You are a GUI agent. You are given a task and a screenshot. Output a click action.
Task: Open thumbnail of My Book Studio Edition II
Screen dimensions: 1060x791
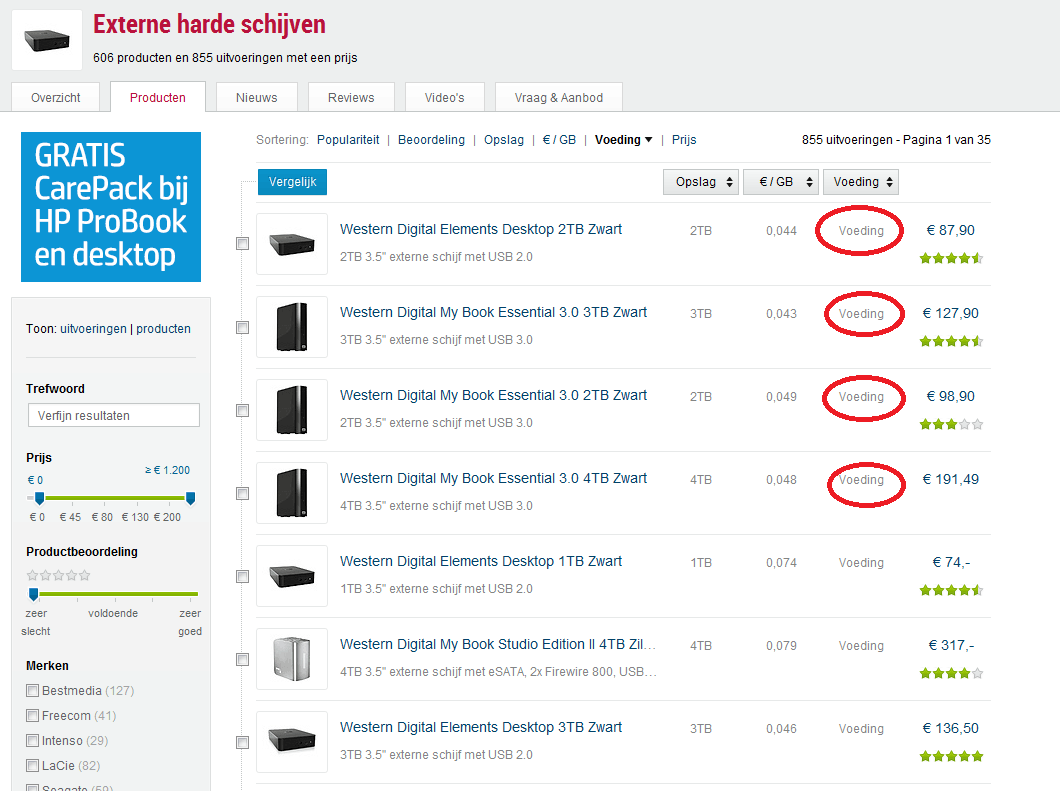pyautogui.click(x=292, y=659)
